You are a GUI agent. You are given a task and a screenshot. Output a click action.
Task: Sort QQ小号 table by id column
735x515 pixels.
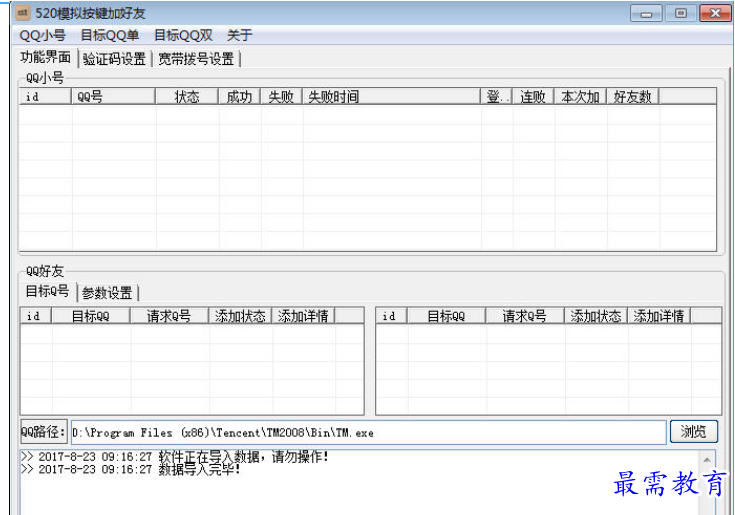(45, 97)
